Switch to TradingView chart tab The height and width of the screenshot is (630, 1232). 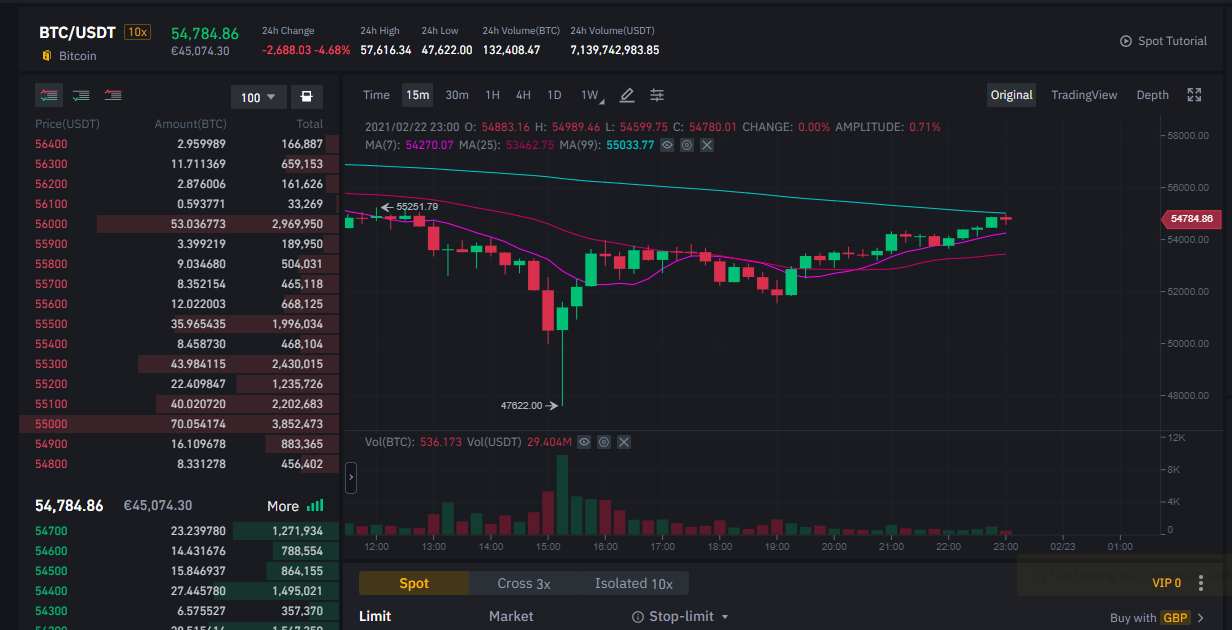pyautogui.click(x=1084, y=95)
